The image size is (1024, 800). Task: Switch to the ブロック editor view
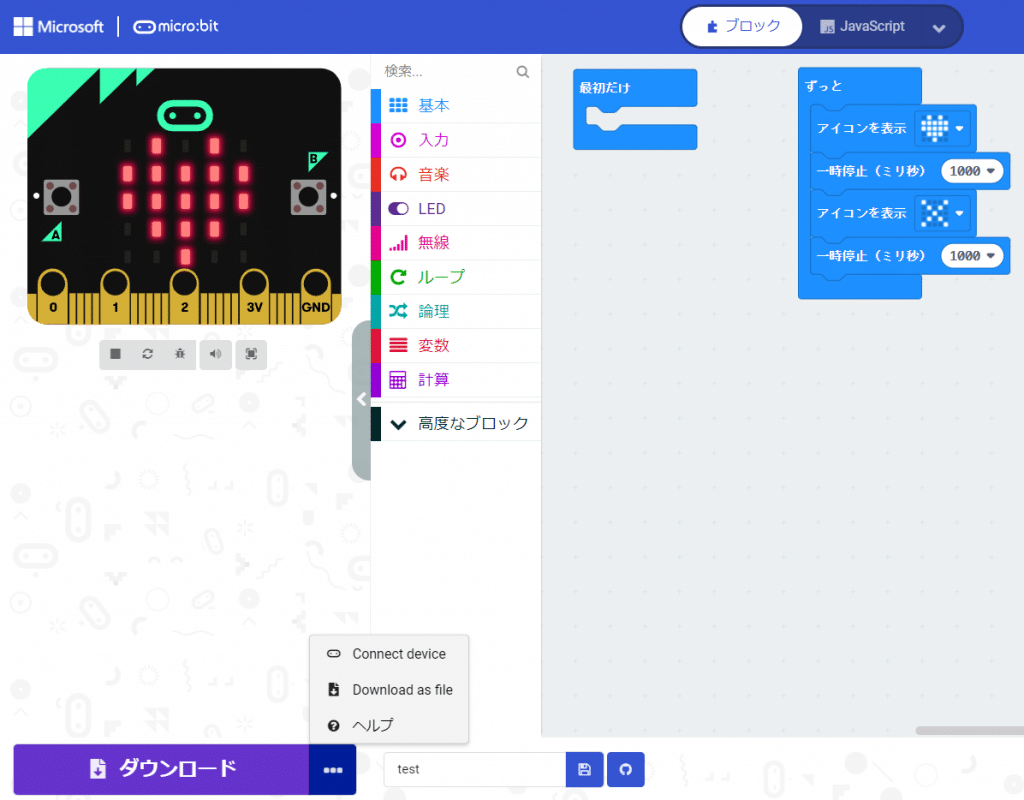[742, 27]
